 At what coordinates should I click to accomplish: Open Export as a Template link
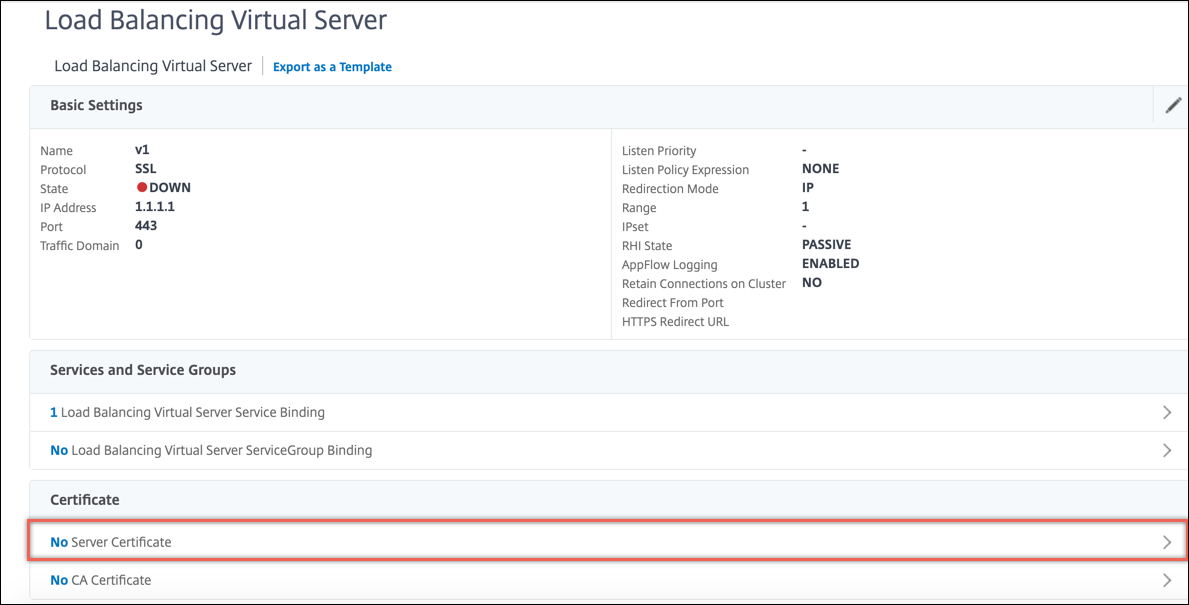[x=332, y=67]
